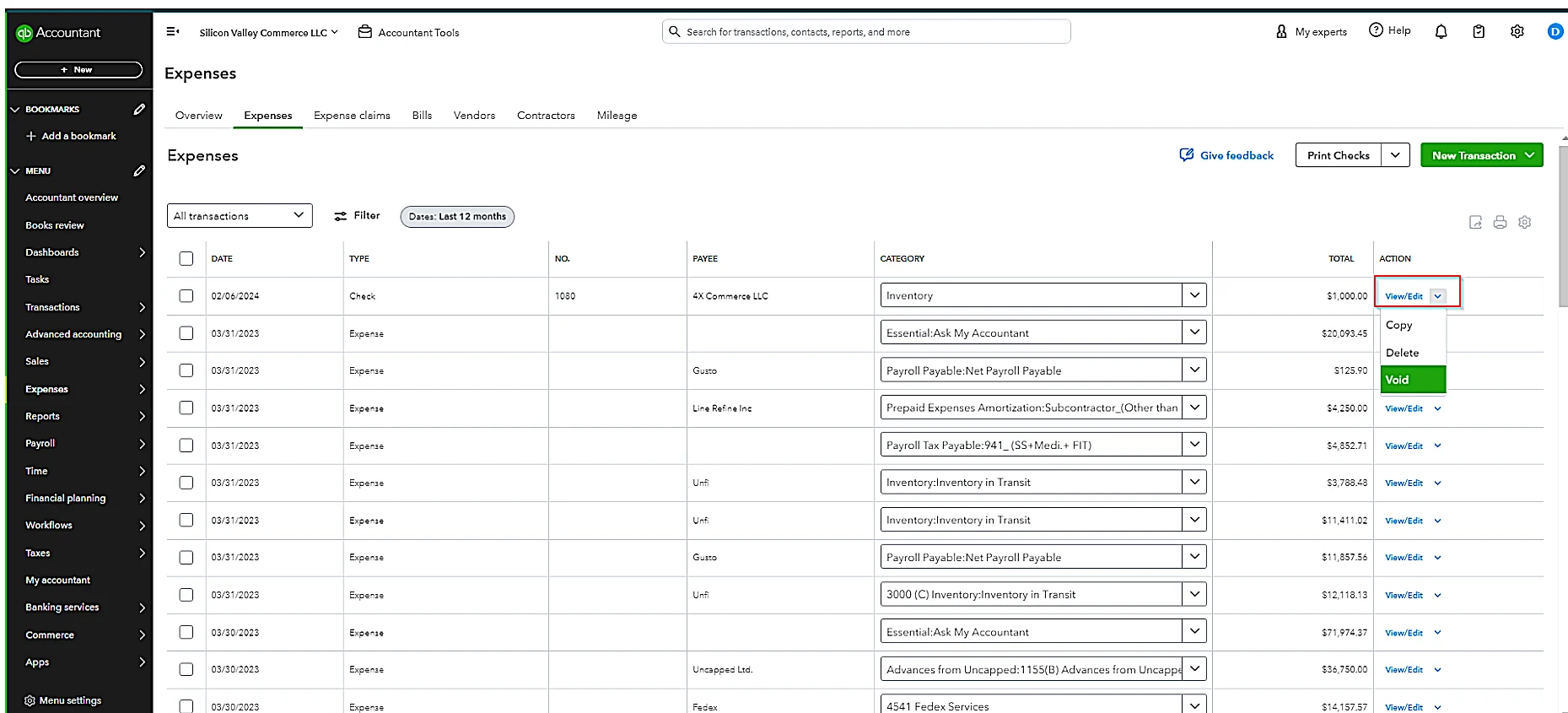The width and height of the screenshot is (1568, 713).
Task: Open Books review in sidebar
Action: (55, 225)
